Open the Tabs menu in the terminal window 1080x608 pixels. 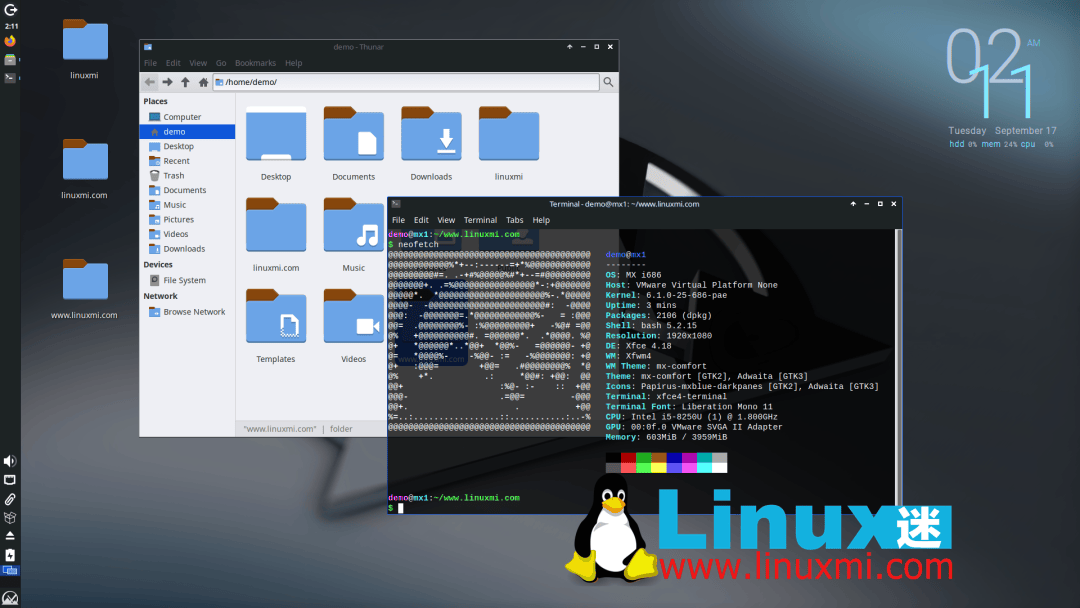pyautogui.click(x=514, y=220)
